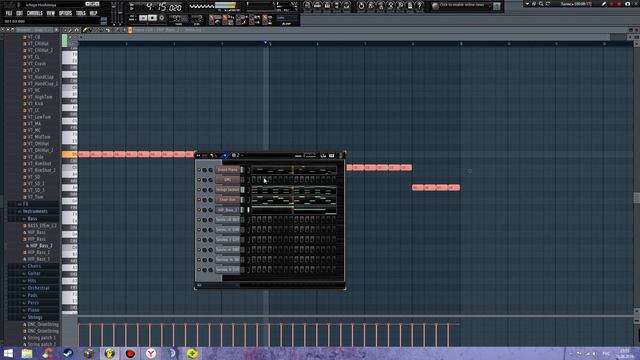
Task: Open the CHANNELS menu
Action: (35, 13)
